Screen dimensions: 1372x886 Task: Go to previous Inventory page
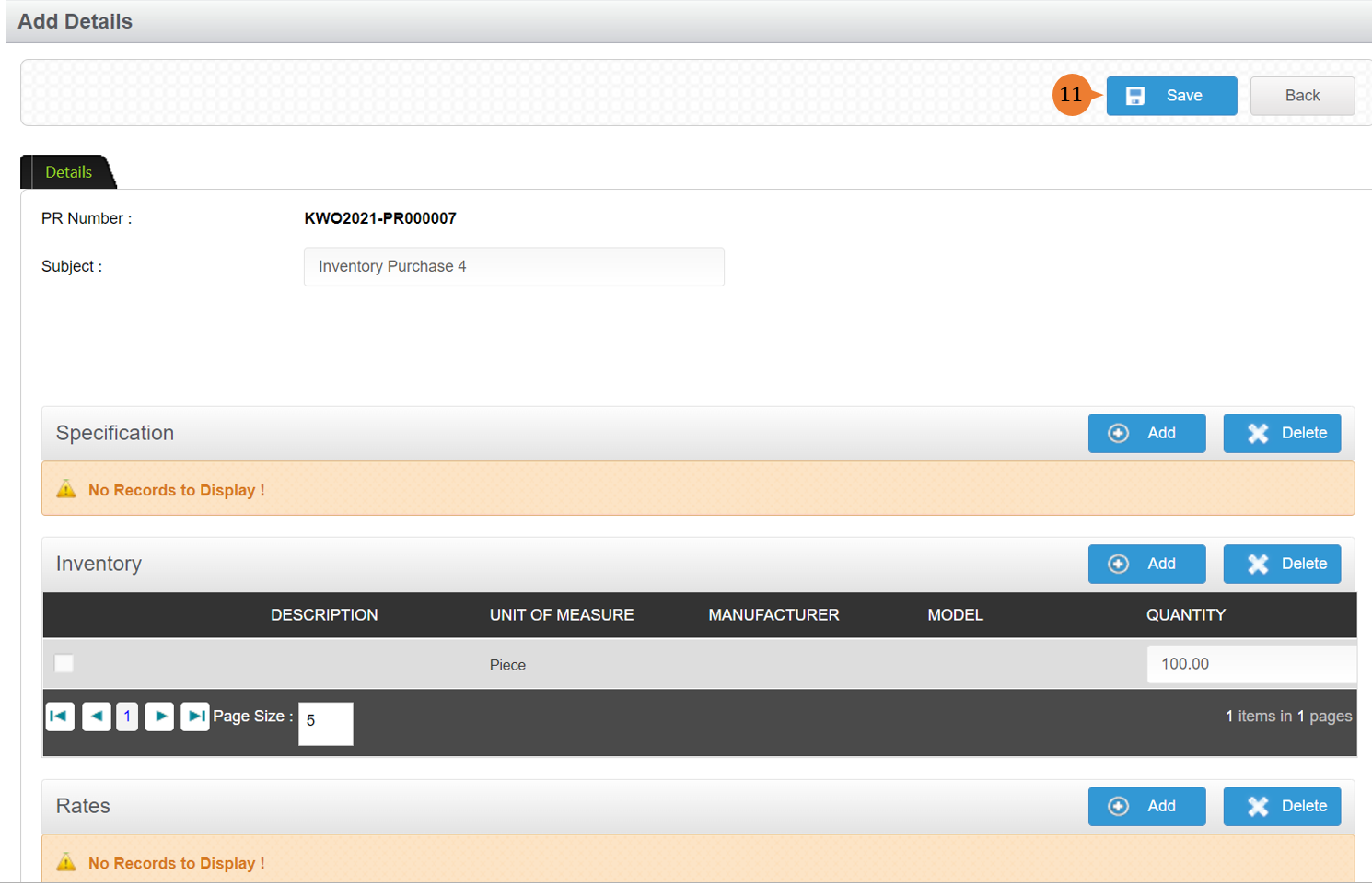pyautogui.click(x=96, y=716)
